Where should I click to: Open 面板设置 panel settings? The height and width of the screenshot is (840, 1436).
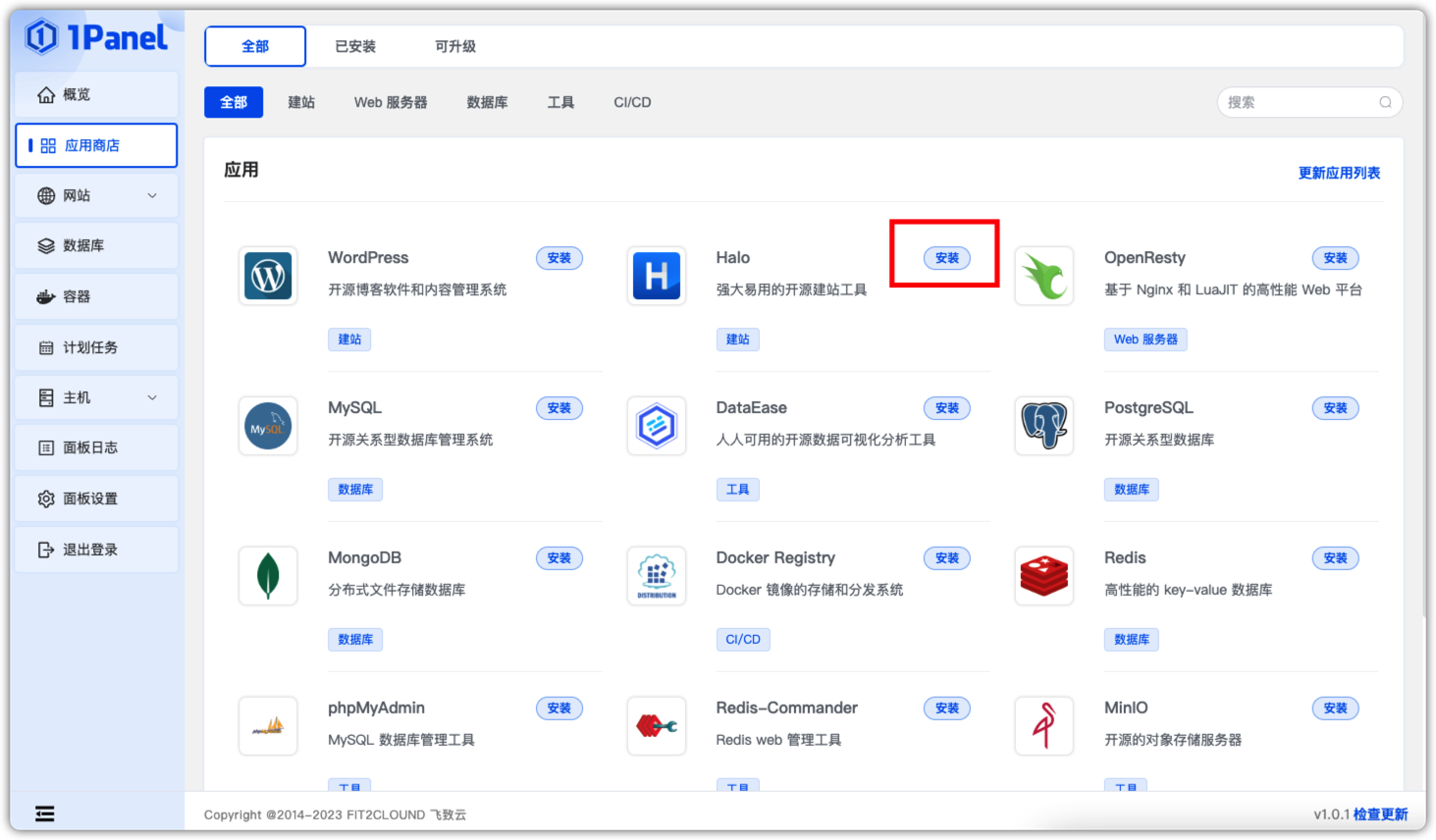[x=96, y=499]
